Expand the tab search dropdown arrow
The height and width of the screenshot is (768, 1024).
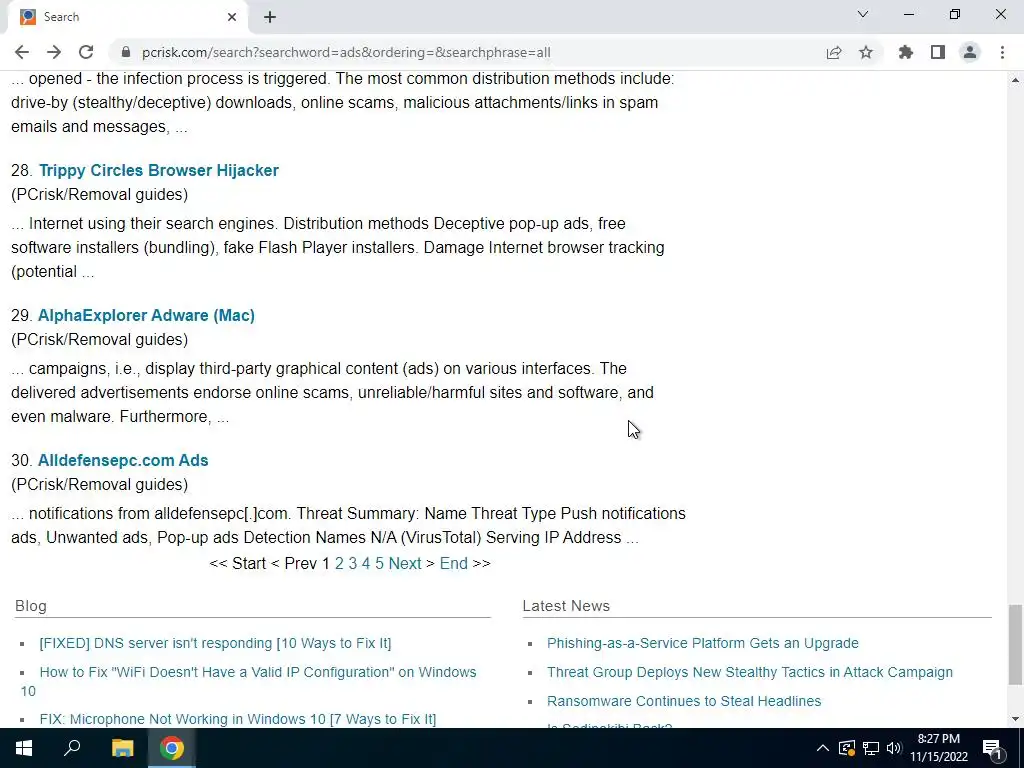coord(863,14)
